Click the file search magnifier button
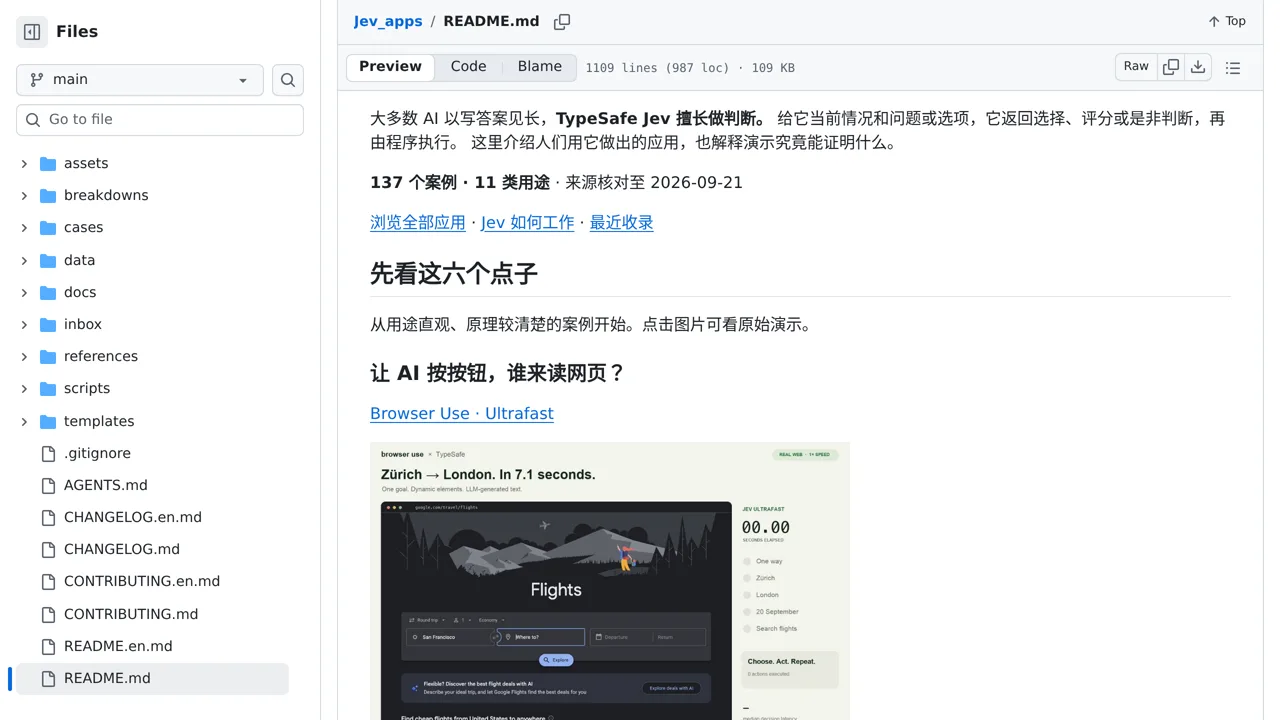Screen dimensions: 1280x720 coord(288,80)
